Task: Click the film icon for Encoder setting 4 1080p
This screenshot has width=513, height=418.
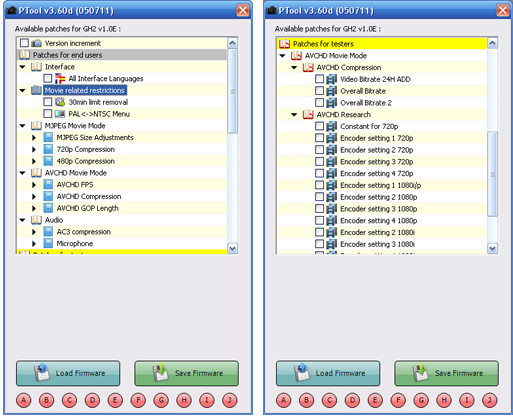Action: coord(332,220)
